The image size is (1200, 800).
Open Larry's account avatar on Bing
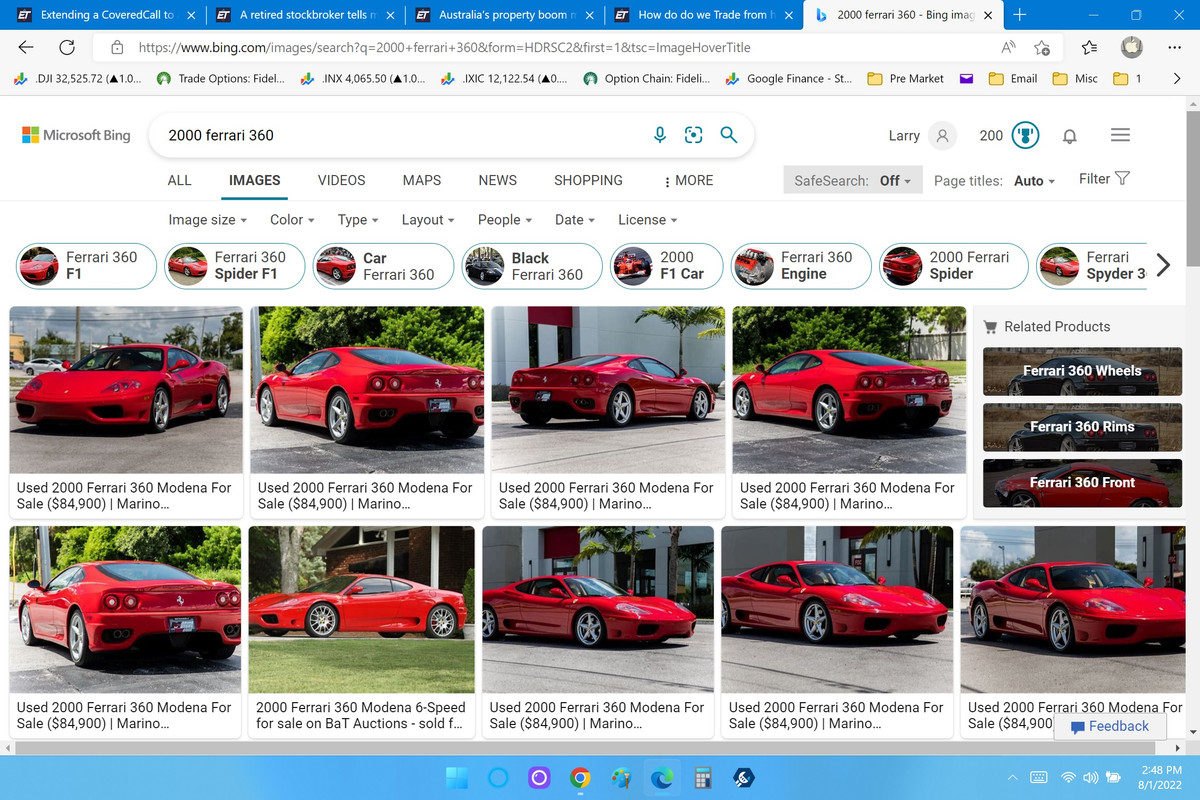(x=942, y=135)
